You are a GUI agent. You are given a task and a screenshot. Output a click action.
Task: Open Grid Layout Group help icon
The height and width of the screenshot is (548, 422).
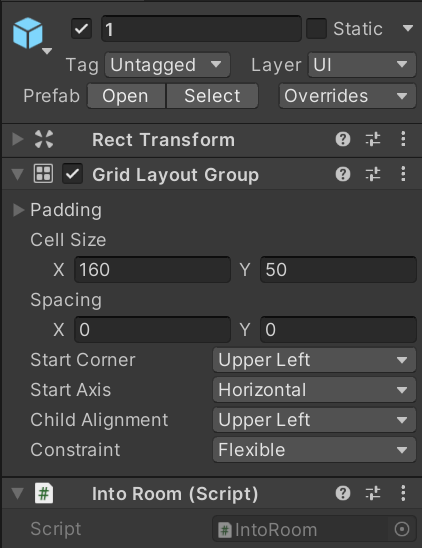(343, 174)
